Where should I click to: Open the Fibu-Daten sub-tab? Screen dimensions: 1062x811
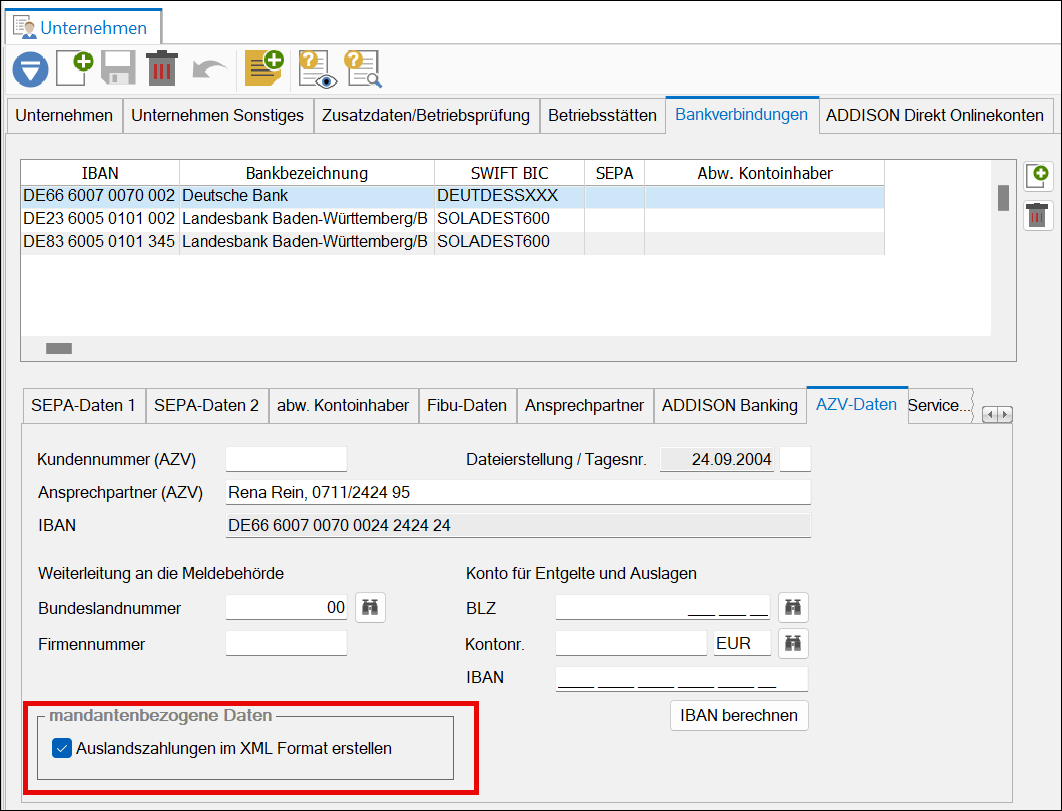click(x=467, y=406)
